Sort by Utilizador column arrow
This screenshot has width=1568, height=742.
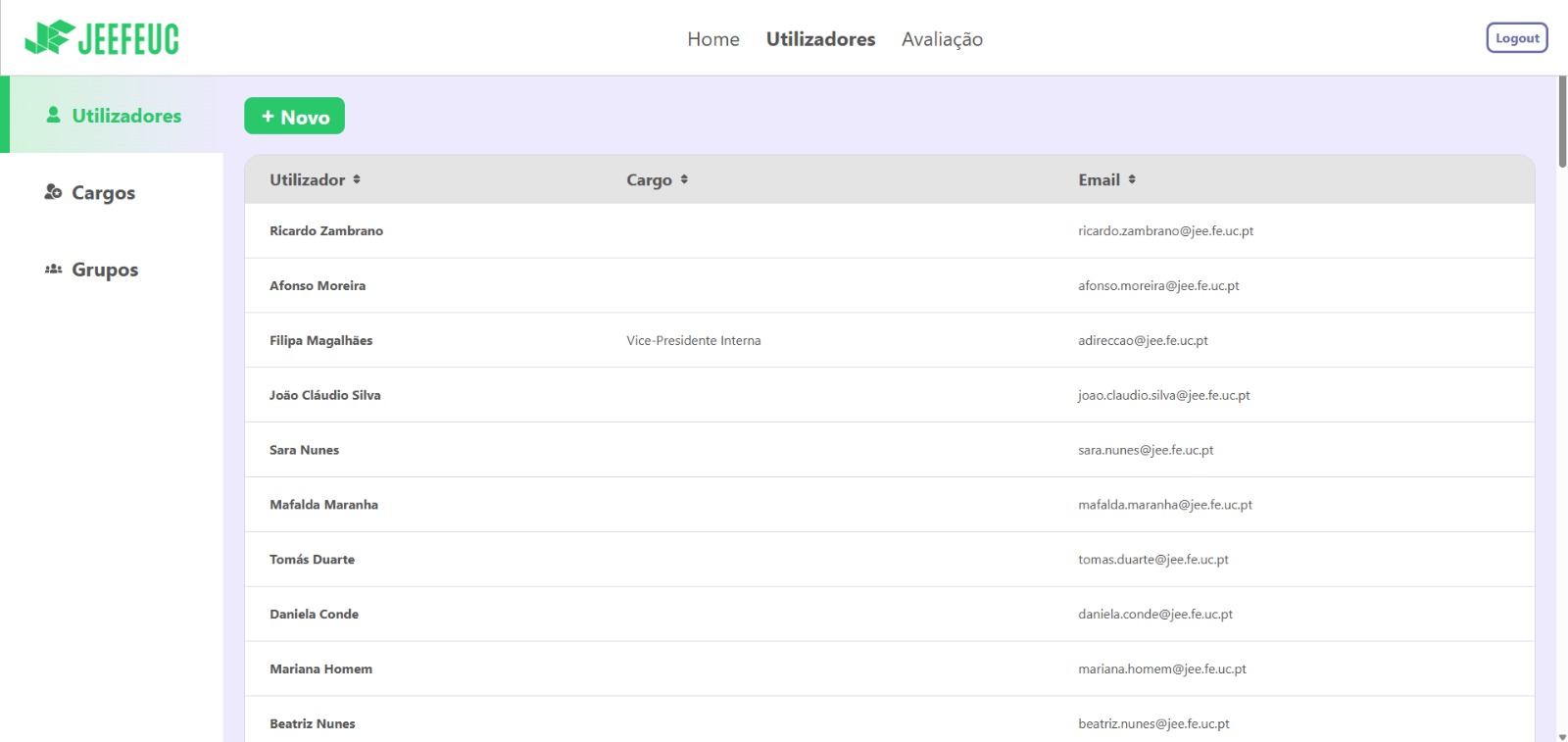[357, 179]
